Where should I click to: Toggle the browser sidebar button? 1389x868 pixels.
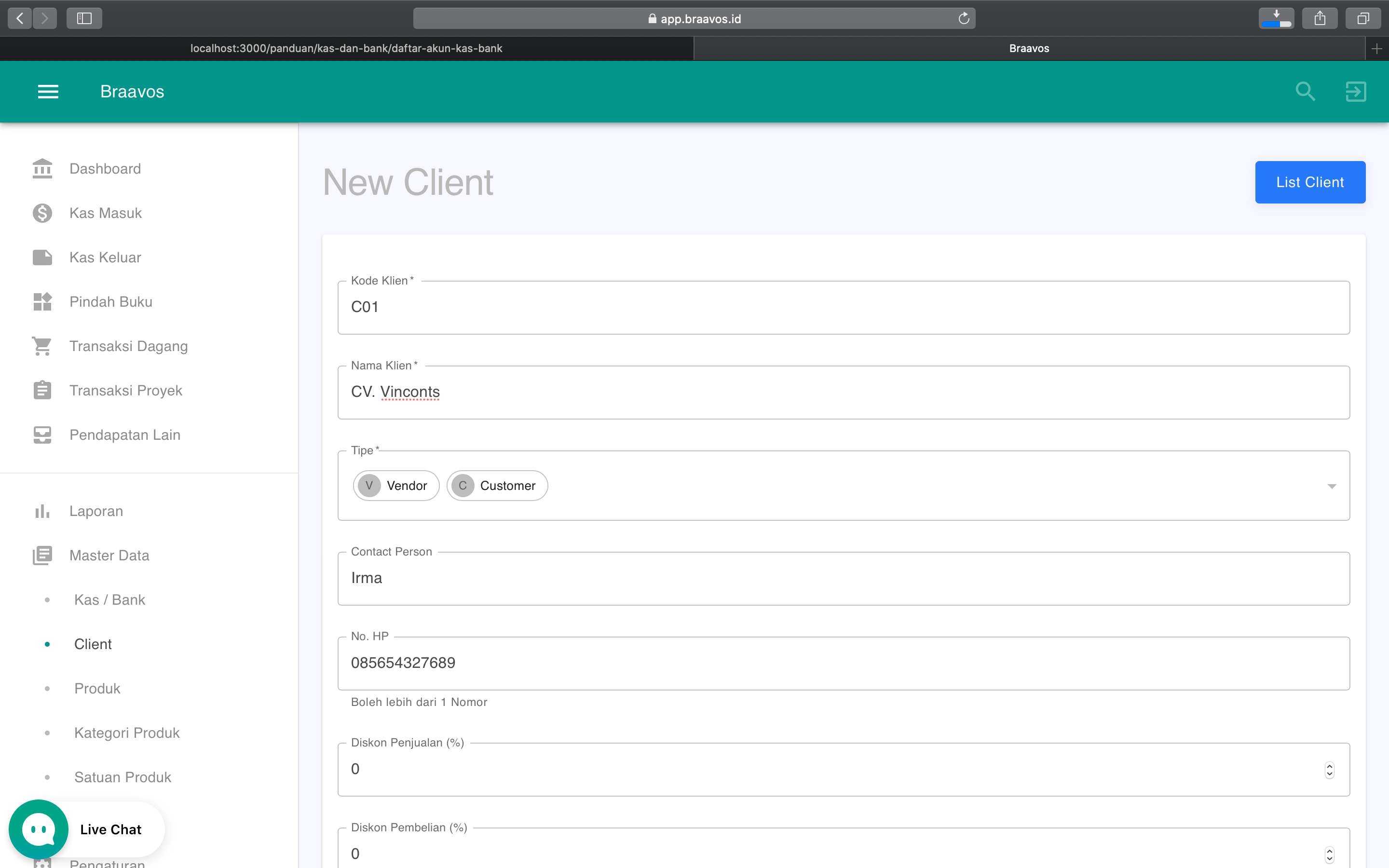(84, 18)
